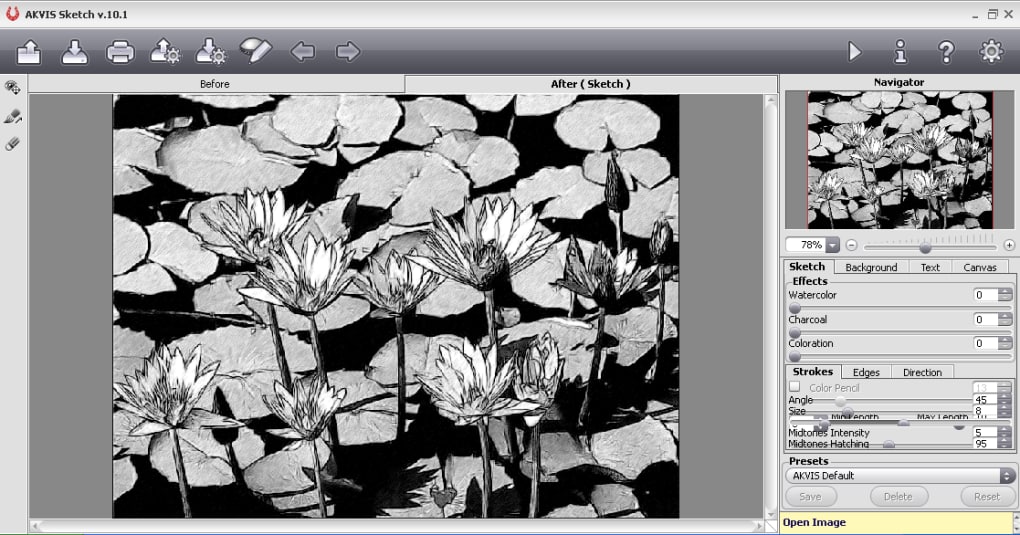Open the Text settings tab
Screen dimensions: 1020x535
click(930, 268)
